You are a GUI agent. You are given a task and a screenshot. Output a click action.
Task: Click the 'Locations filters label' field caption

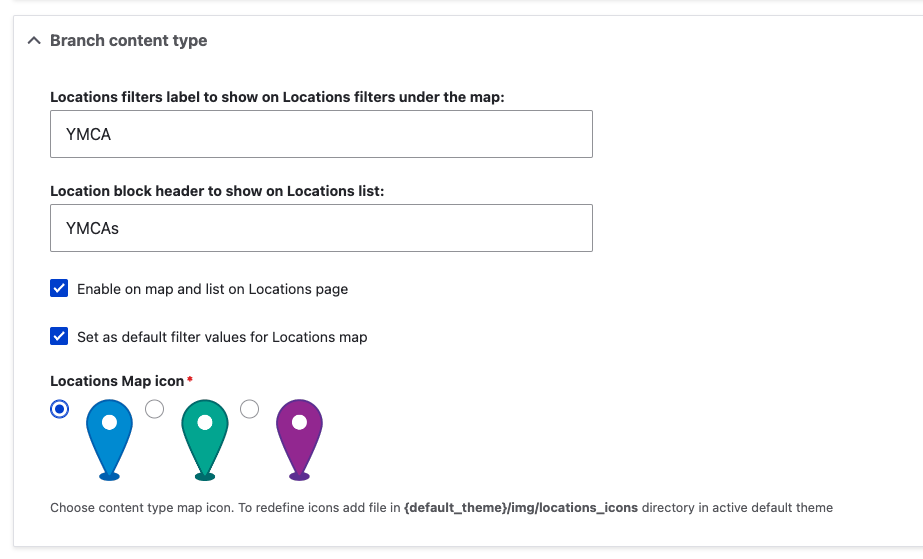point(277,97)
